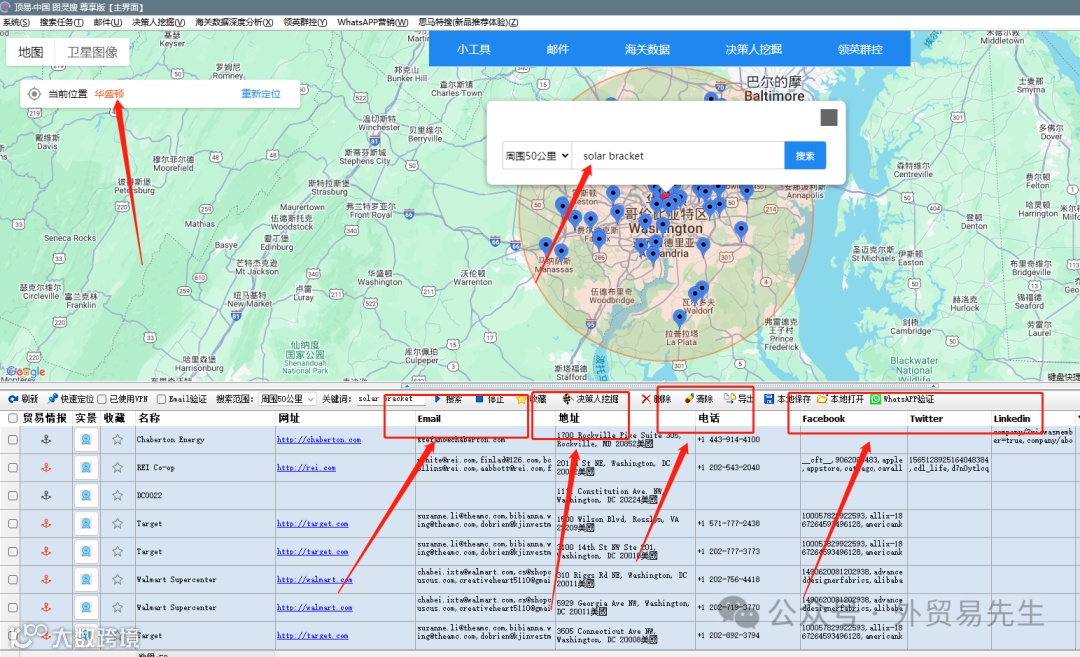Open the 系统(S) menu

(x=16, y=22)
